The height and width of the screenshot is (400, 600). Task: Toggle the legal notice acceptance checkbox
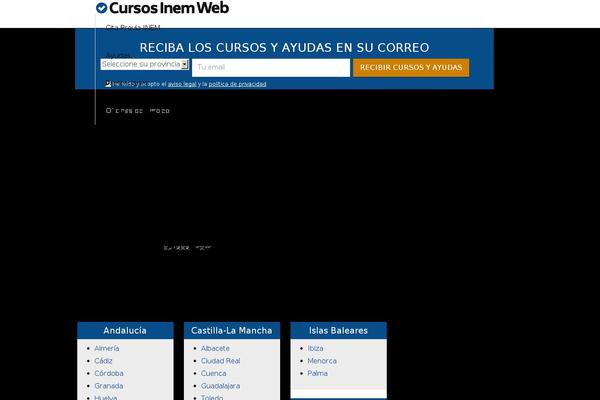[108, 84]
